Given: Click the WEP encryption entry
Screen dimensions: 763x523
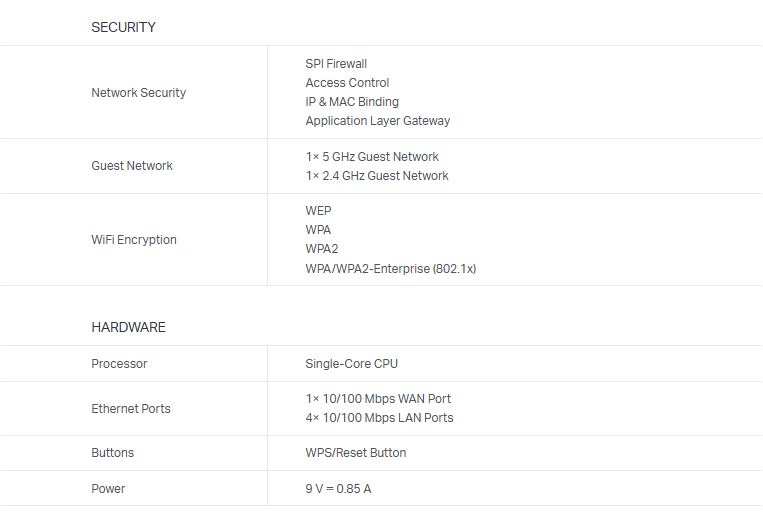Looking at the screenshot, I should [318, 211].
